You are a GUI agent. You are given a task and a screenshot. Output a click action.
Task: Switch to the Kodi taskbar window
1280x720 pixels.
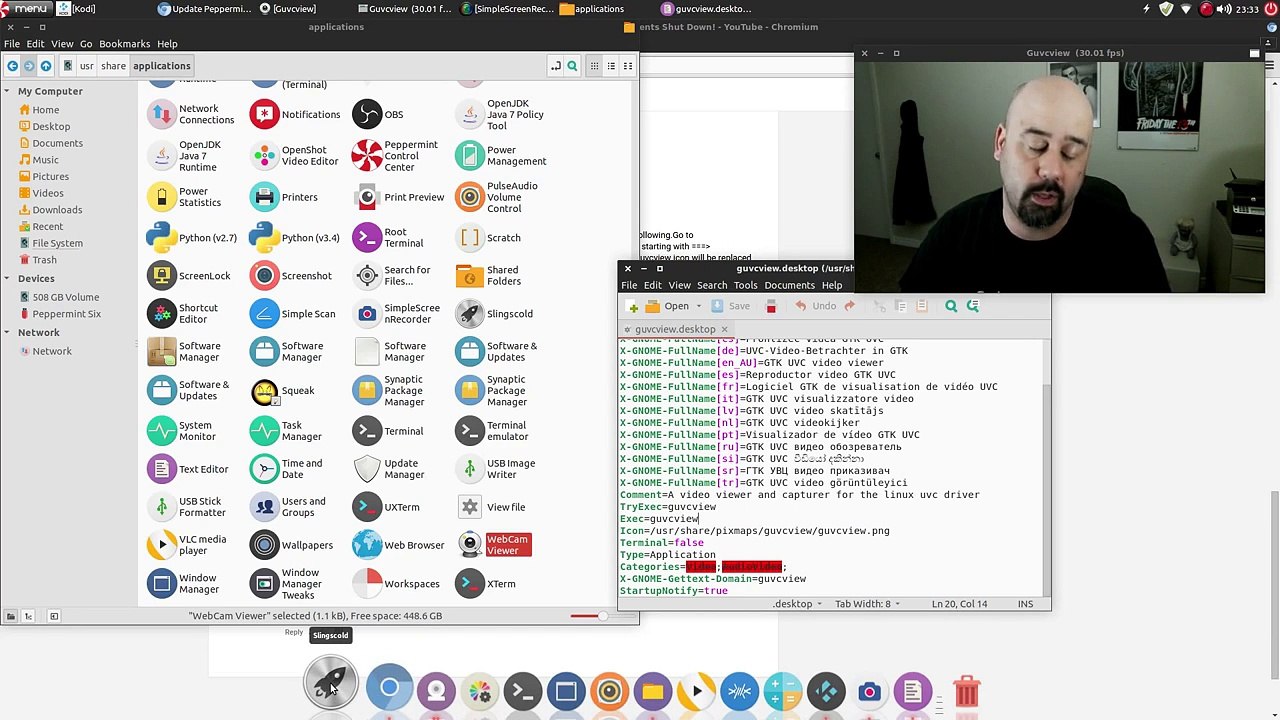coord(78,9)
